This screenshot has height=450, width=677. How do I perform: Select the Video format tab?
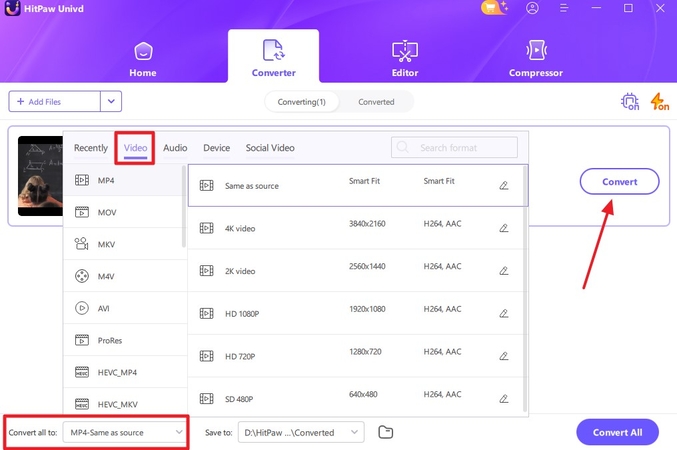click(x=135, y=148)
